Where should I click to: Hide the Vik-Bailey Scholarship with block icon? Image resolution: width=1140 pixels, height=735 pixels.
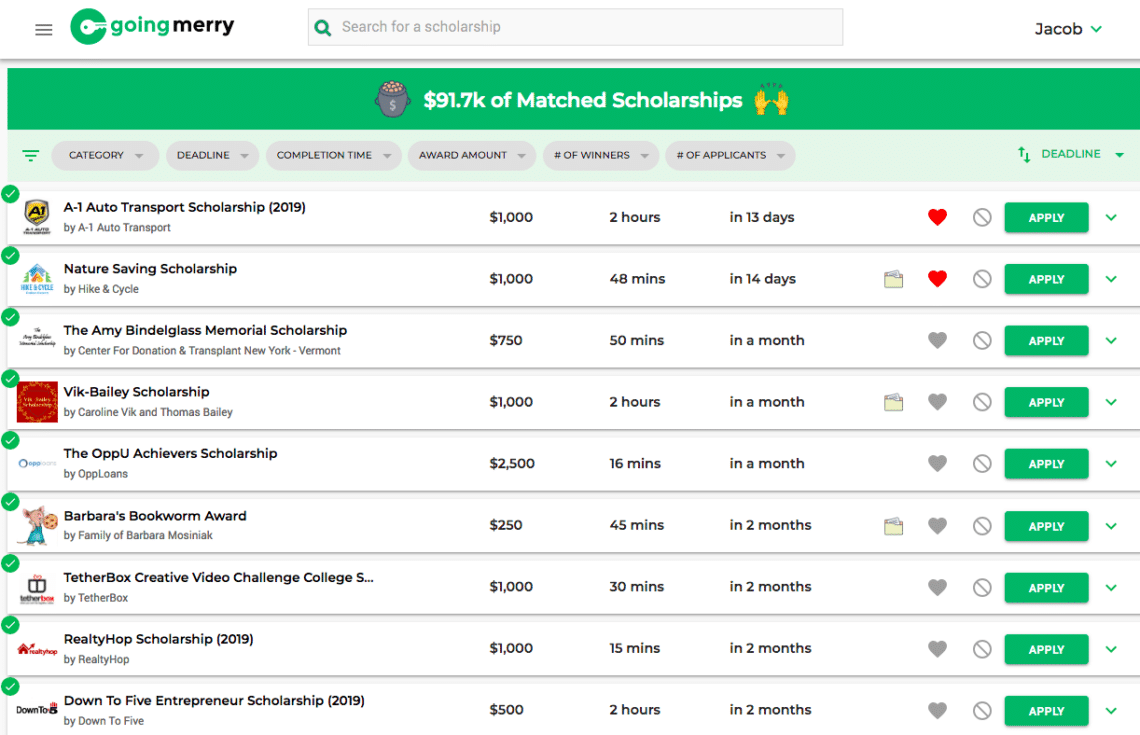coord(982,402)
